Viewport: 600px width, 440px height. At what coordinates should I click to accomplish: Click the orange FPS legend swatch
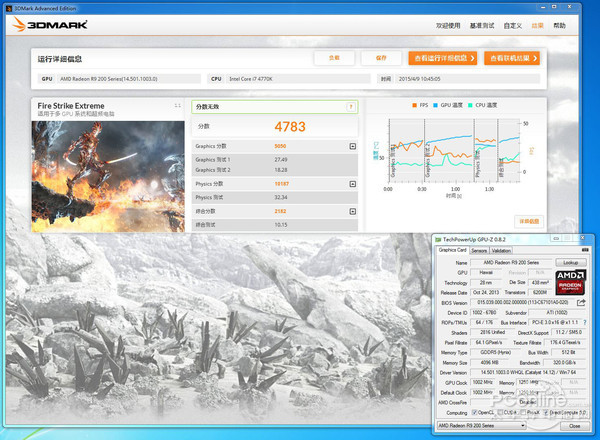tap(414, 105)
